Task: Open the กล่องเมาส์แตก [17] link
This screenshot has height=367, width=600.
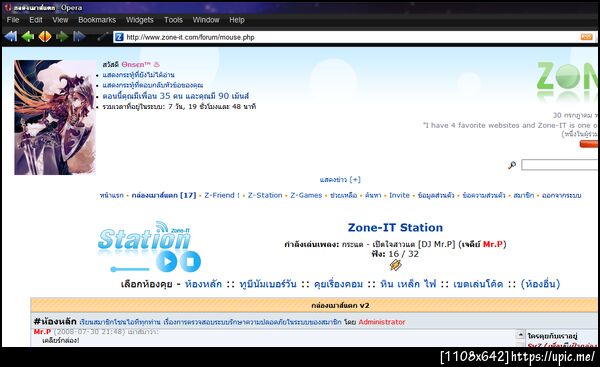Action: tap(164, 195)
